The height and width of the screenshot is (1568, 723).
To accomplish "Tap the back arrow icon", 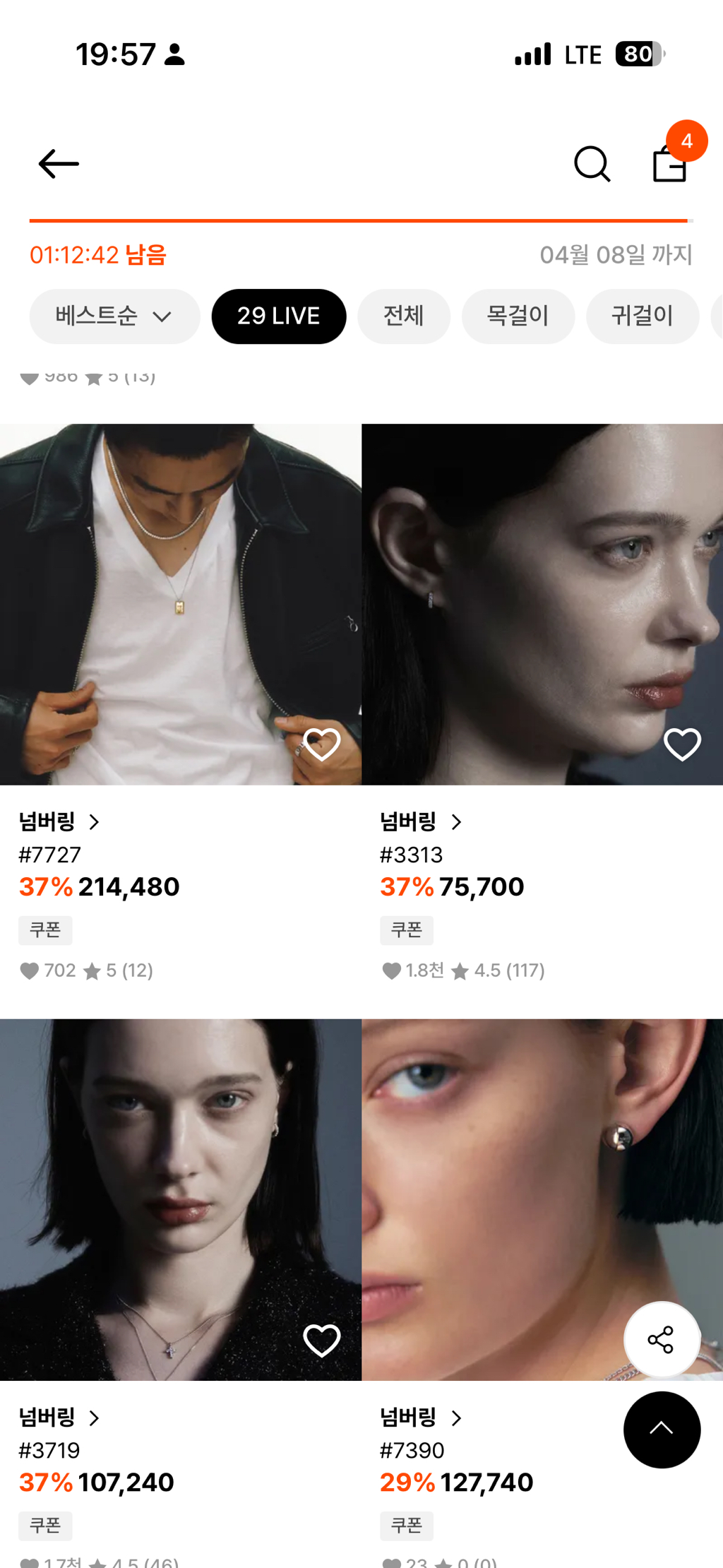I will click(x=59, y=164).
